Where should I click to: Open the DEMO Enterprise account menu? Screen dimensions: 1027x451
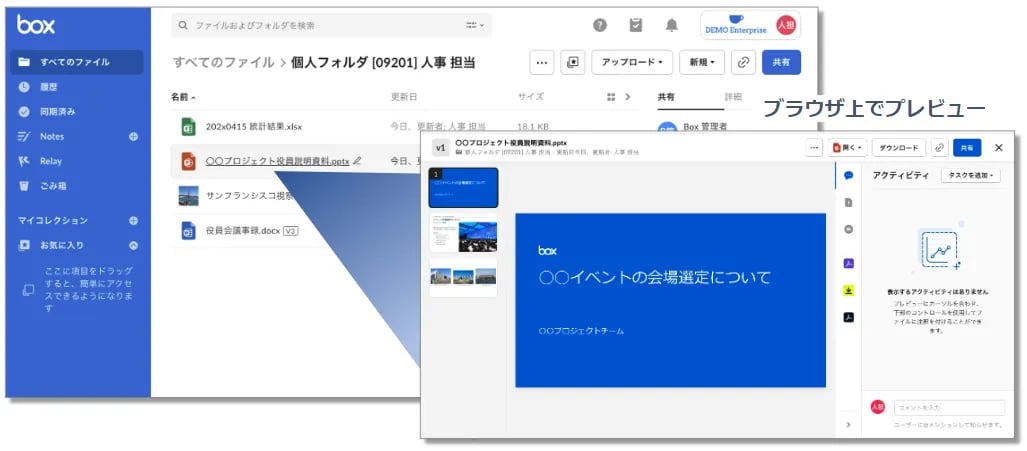[x=751, y=25]
